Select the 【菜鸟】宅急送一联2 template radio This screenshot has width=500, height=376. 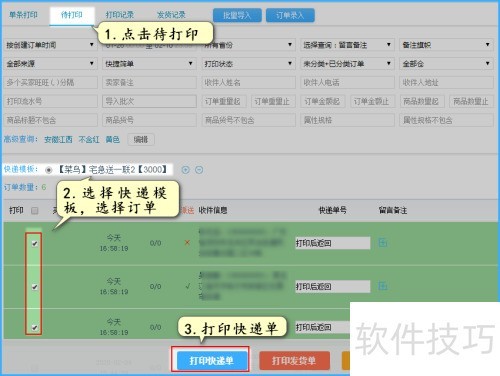49,170
